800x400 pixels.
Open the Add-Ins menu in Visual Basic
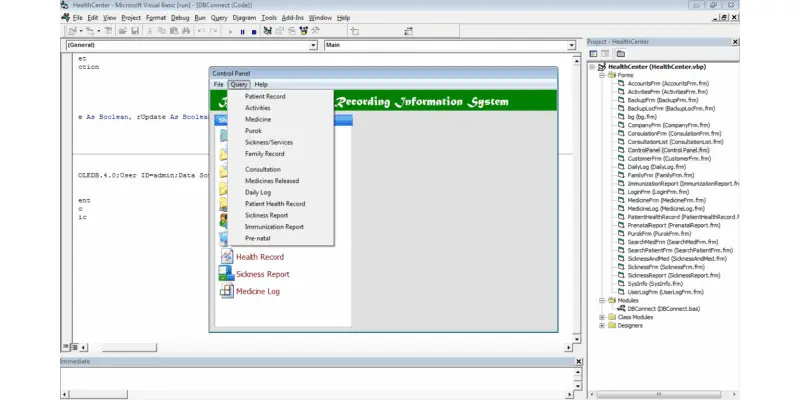pos(292,18)
